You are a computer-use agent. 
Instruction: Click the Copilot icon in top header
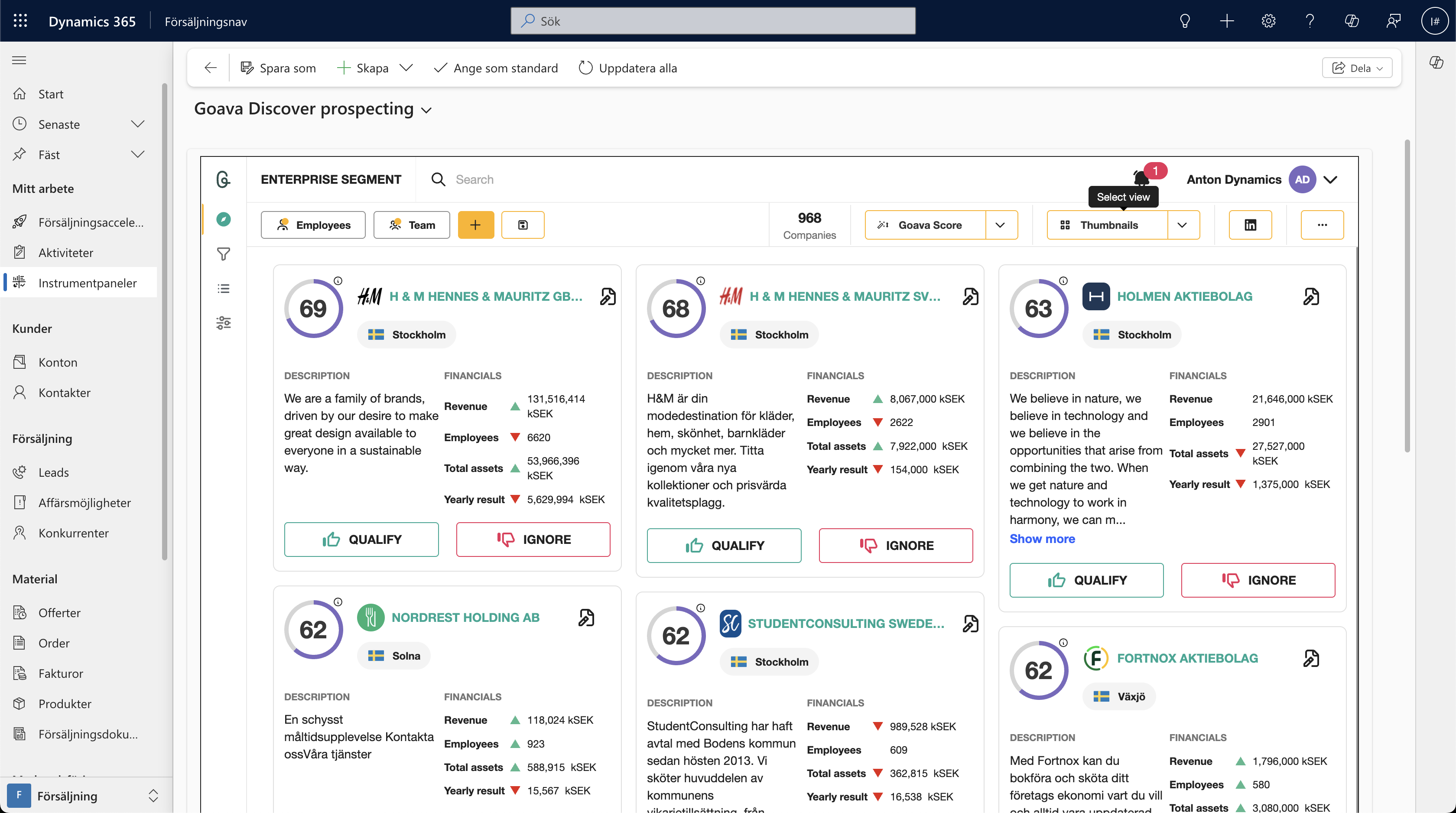click(x=1352, y=21)
